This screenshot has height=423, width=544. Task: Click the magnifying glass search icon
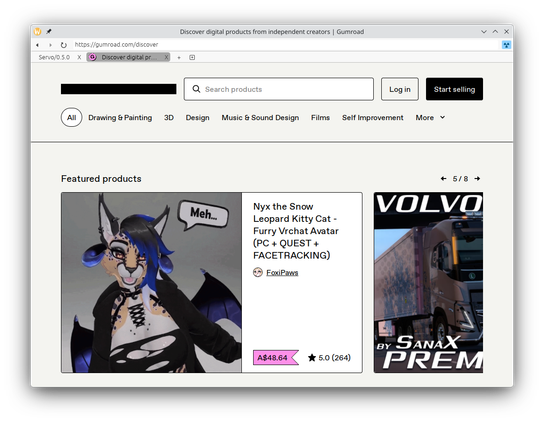tap(196, 89)
